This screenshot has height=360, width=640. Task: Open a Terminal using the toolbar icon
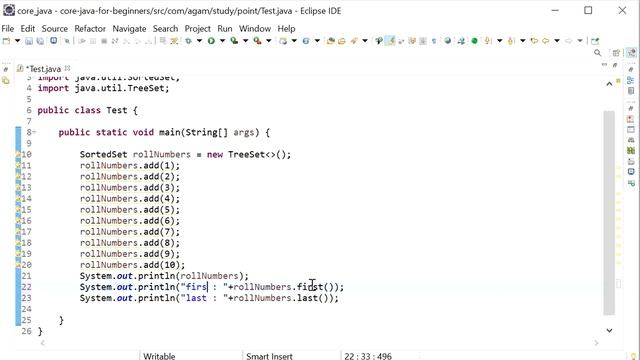click(x=53, y=41)
